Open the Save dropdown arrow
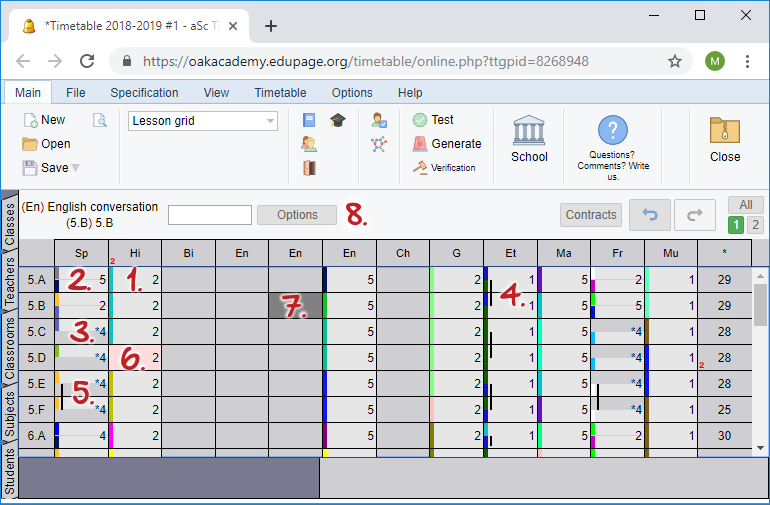The height and width of the screenshot is (505, 770). tap(76, 168)
